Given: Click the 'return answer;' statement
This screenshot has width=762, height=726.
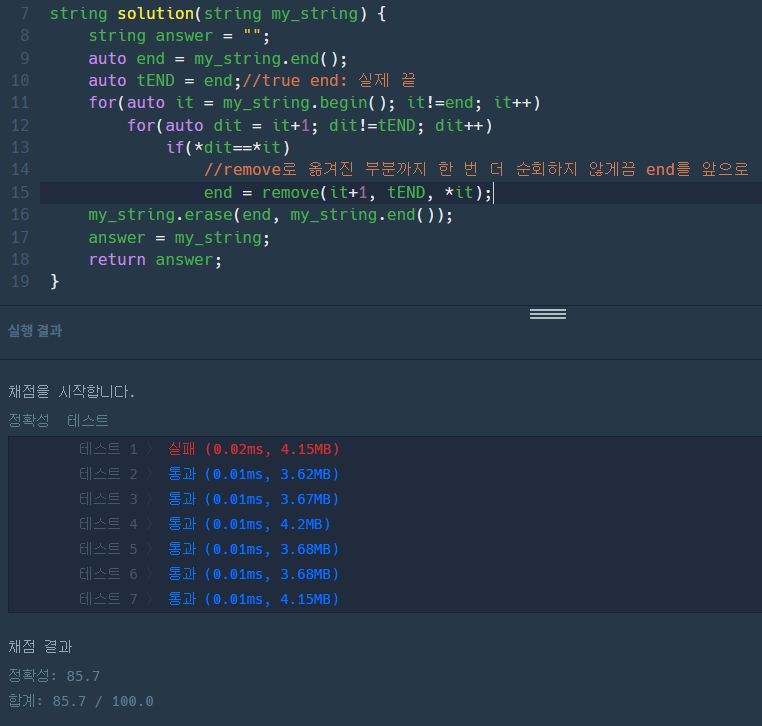Looking at the screenshot, I should (x=155, y=259).
